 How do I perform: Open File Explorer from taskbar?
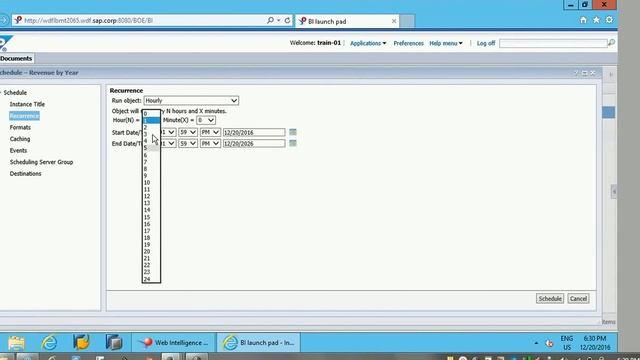pyautogui.click(x=16, y=342)
